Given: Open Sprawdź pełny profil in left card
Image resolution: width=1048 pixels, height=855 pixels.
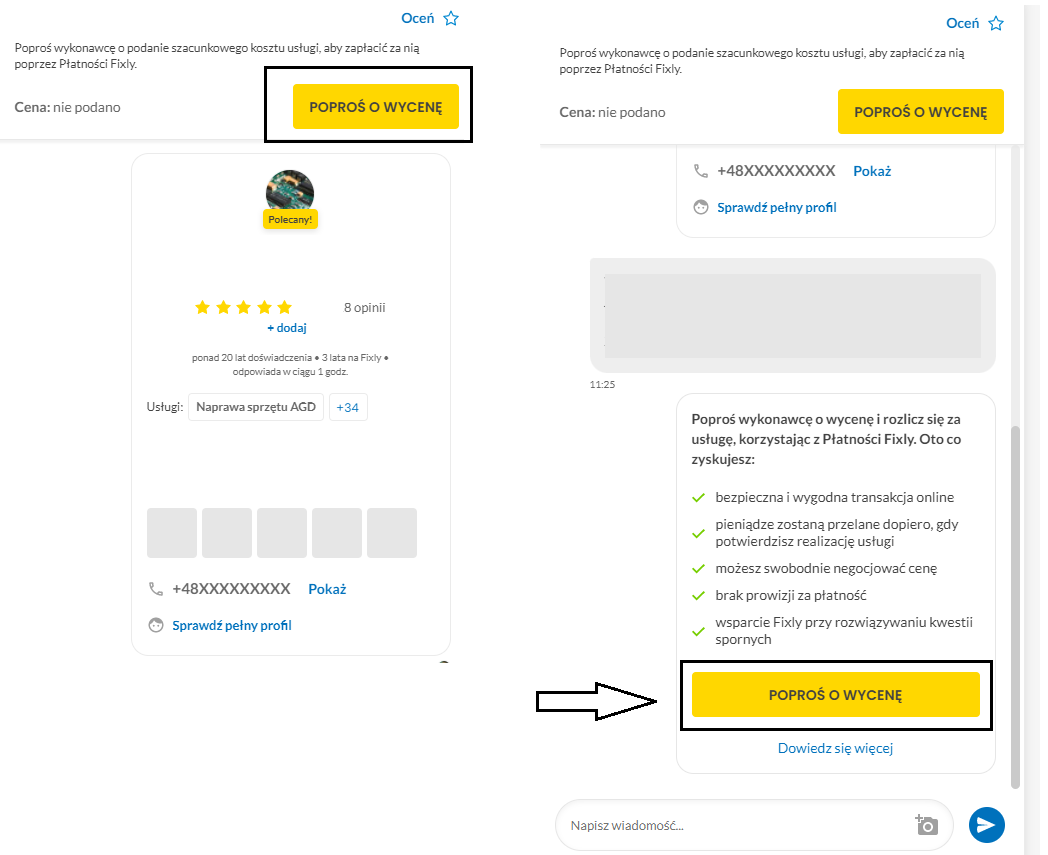Looking at the screenshot, I should [232, 625].
